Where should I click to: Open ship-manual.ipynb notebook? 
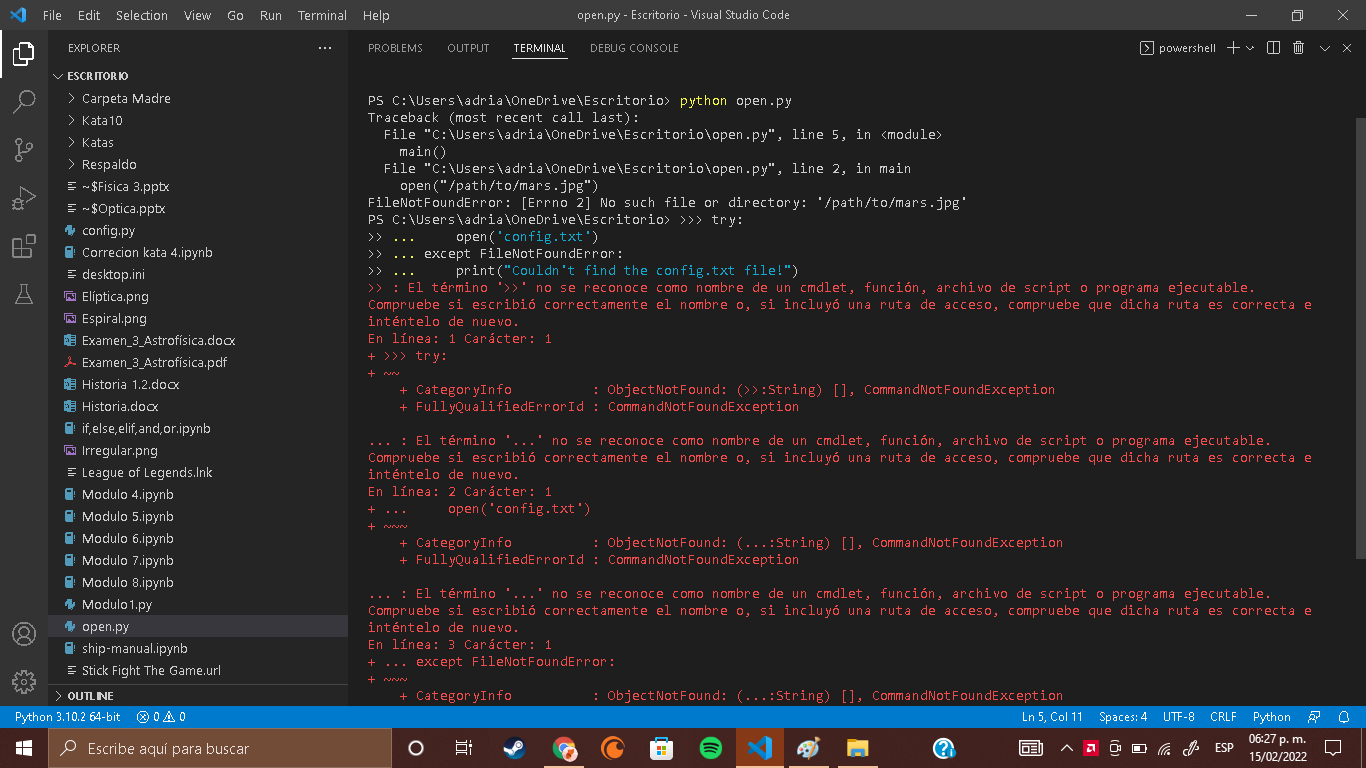[198, 648]
